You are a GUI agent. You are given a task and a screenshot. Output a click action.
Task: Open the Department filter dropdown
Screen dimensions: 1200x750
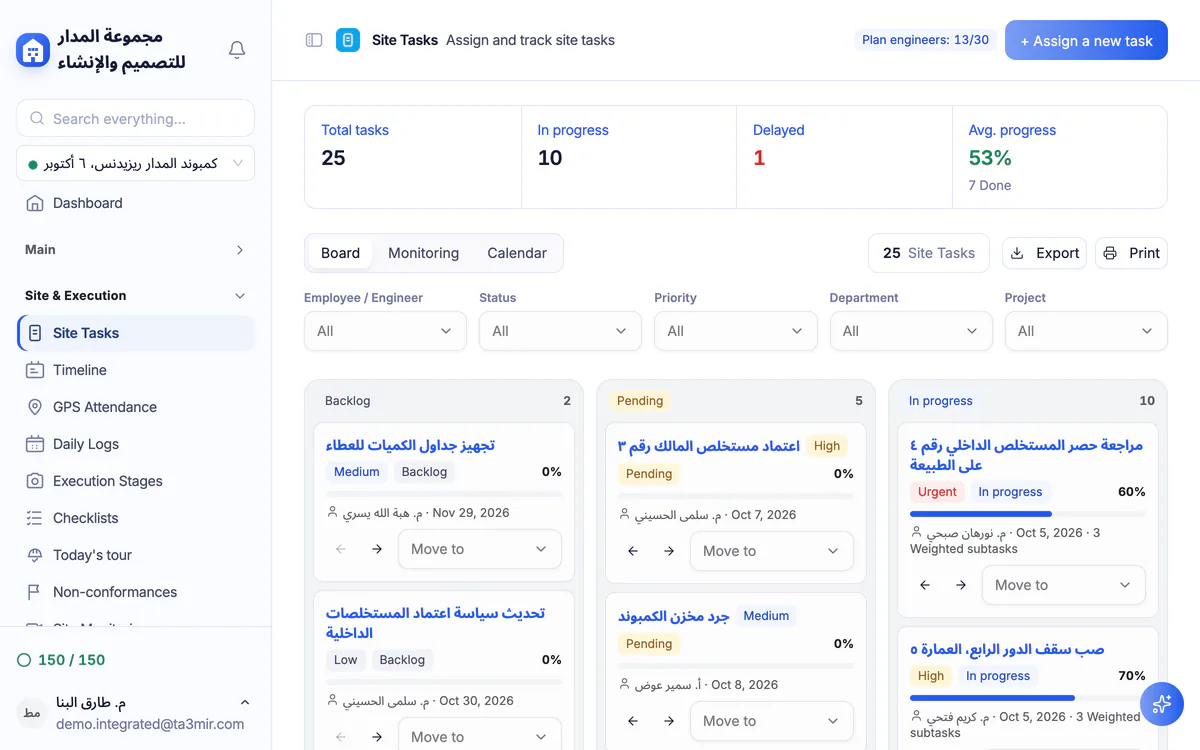click(911, 331)
